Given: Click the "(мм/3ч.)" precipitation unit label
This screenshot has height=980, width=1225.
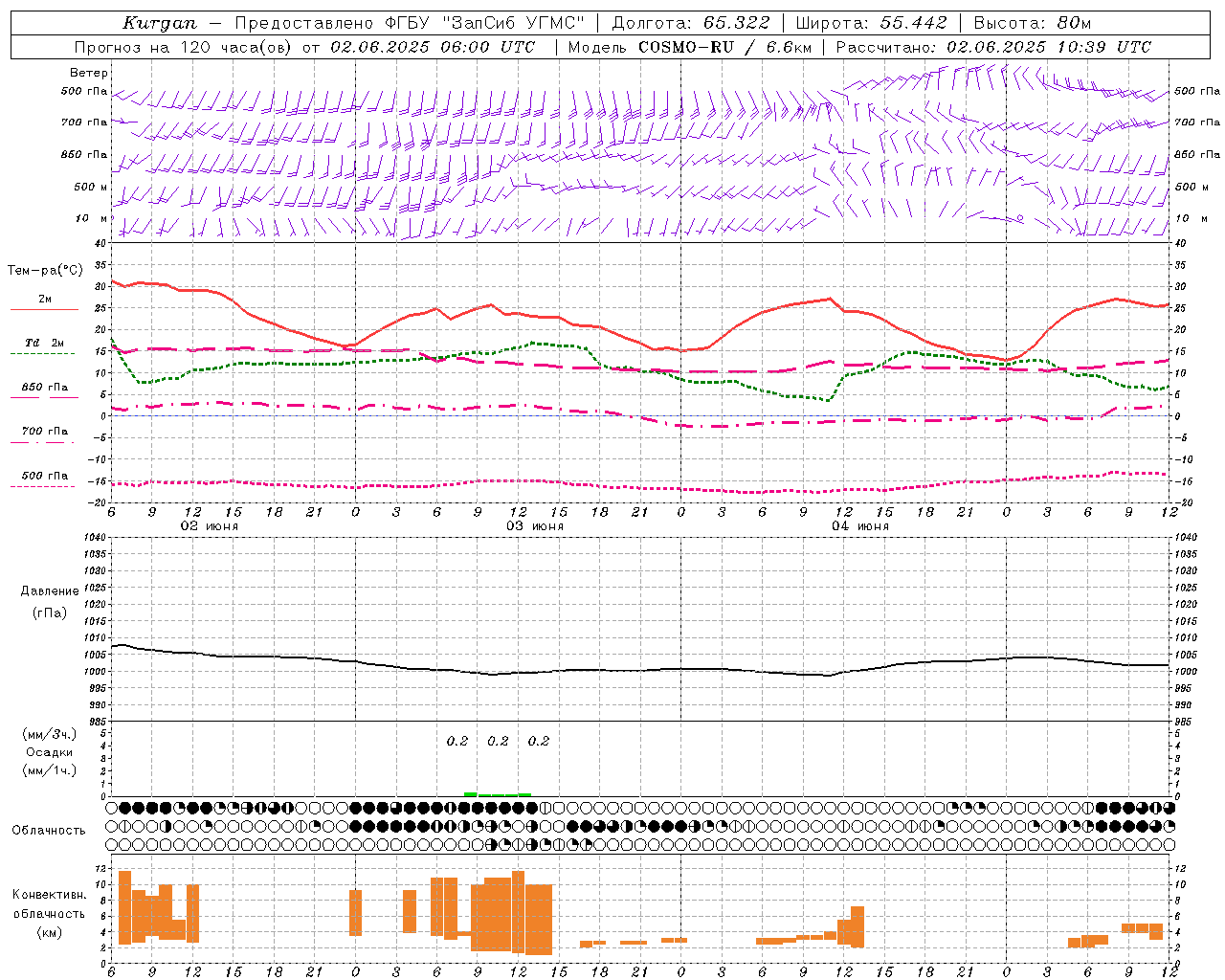Looking at the screenshot, I should pyautogui.click(x=50, y=734).
